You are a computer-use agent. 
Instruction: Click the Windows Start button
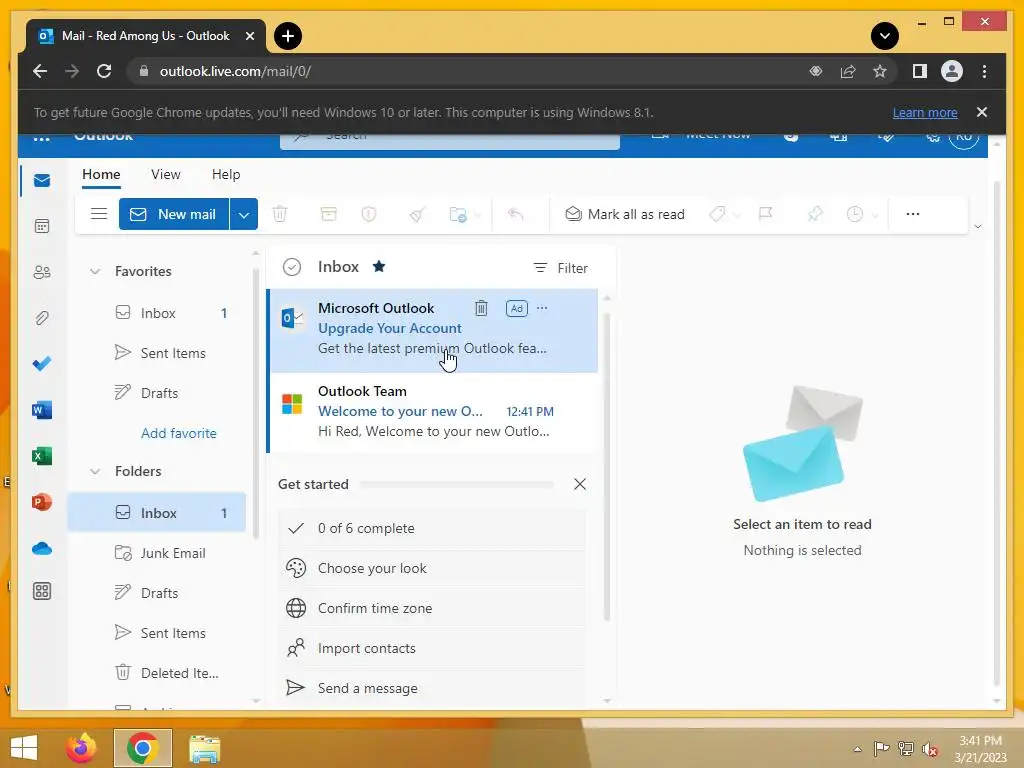[24, 748]
